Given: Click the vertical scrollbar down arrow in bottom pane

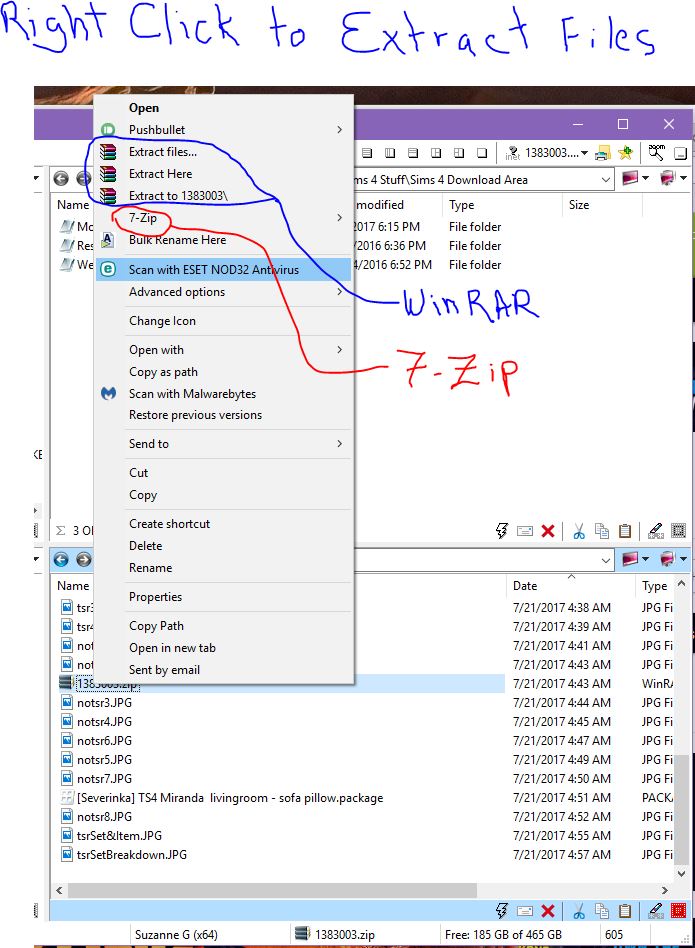Looking at the screenshot, I should [681, 873].
